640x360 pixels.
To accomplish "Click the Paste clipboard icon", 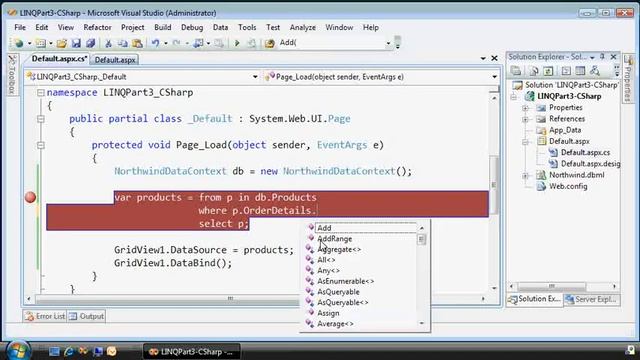I will pos(137,43).
